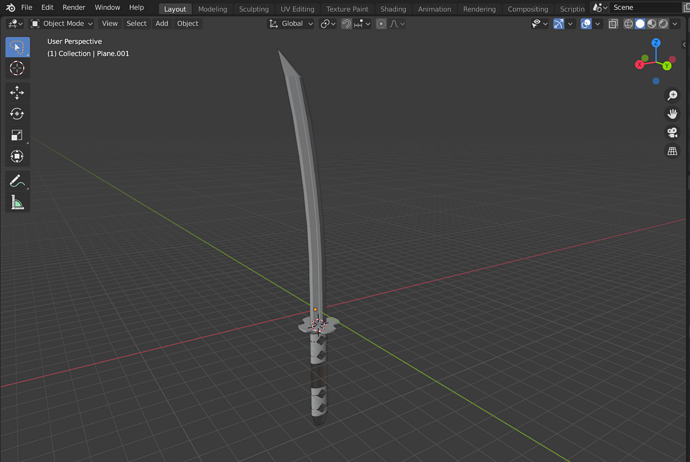Toggle viewport gizmos display
The image size is (690, 462).
coord(558,24)
